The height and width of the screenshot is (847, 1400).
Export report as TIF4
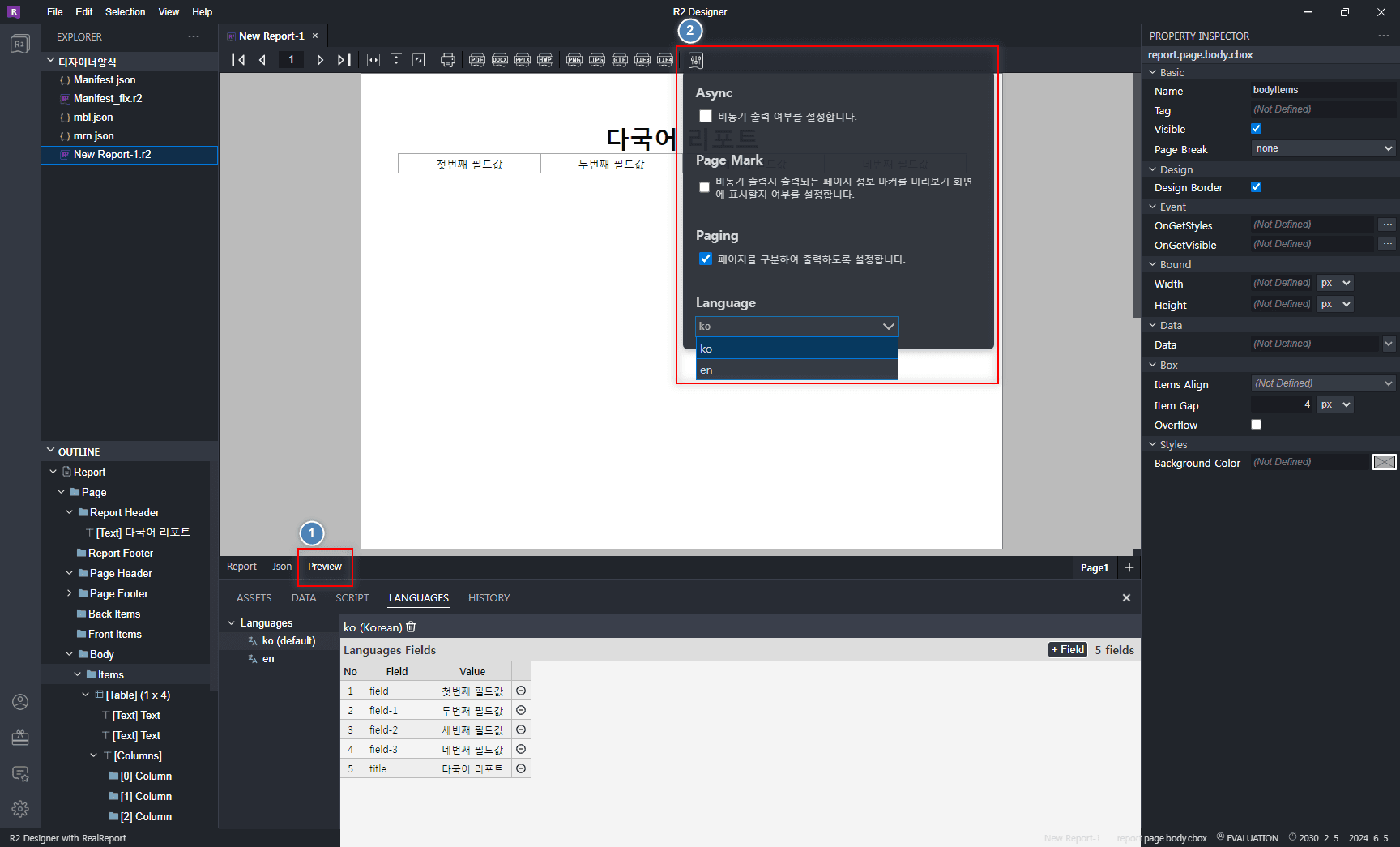pos(665,60)
